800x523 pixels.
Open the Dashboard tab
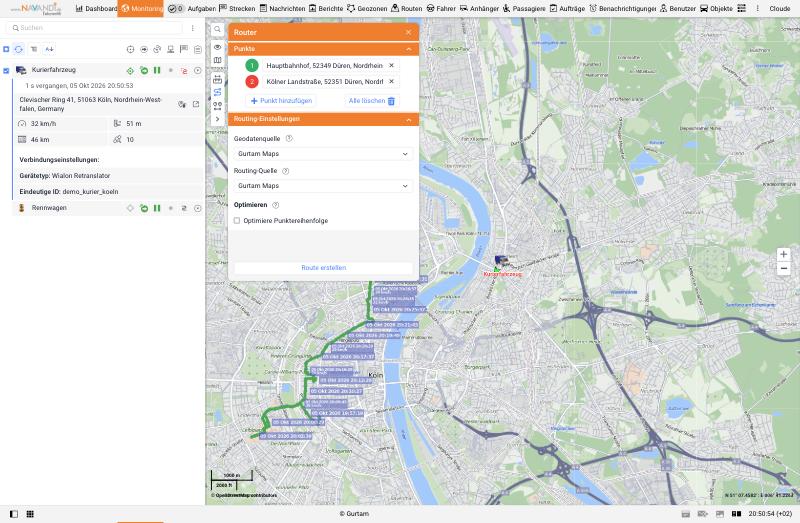tap(96, 8)
